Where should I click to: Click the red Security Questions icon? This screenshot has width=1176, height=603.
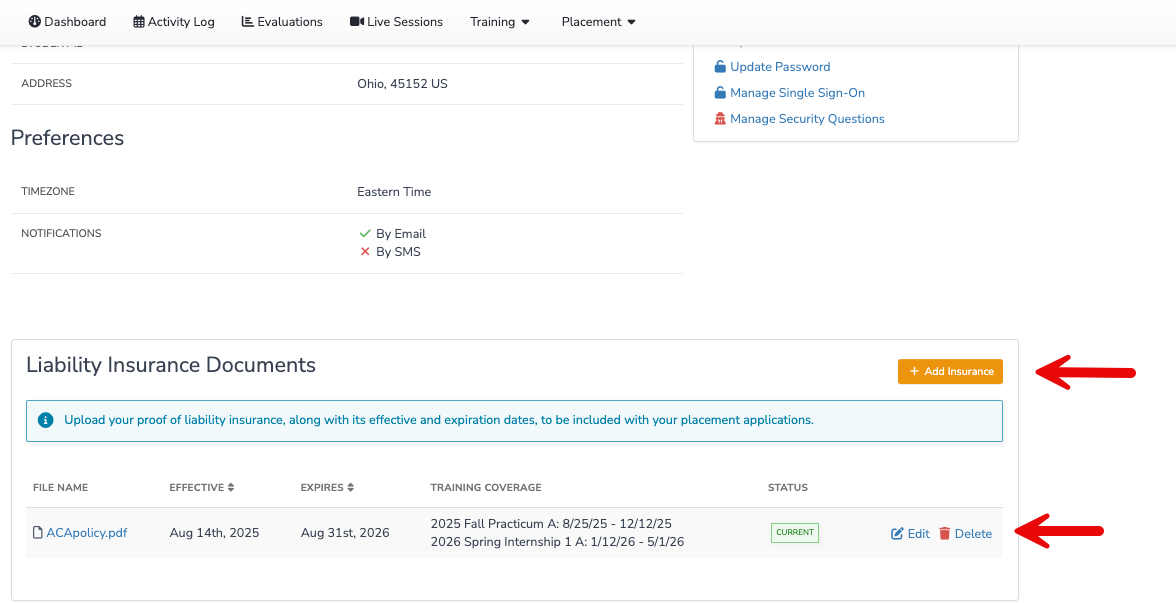coord(720,118)
